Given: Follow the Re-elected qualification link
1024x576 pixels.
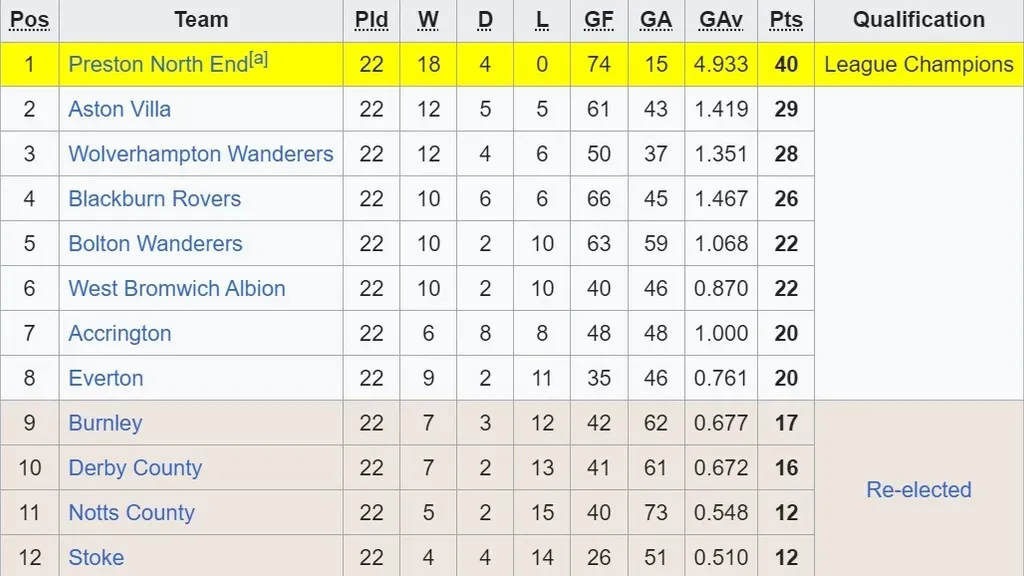Looking at the screenshot, I should (918, 490).
